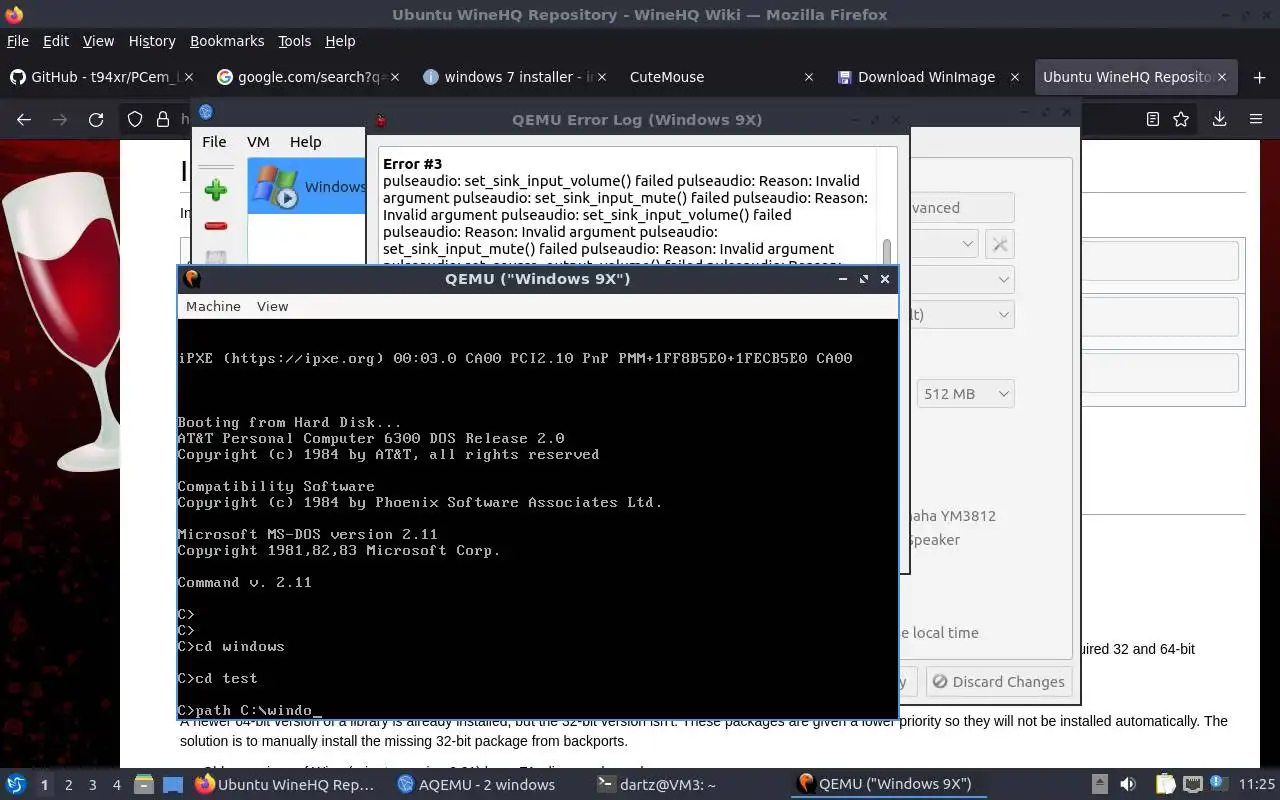The image size is (1280, 800).
Task: Open file manager from taskbar launcher
Action: click(x=143, y=785)
